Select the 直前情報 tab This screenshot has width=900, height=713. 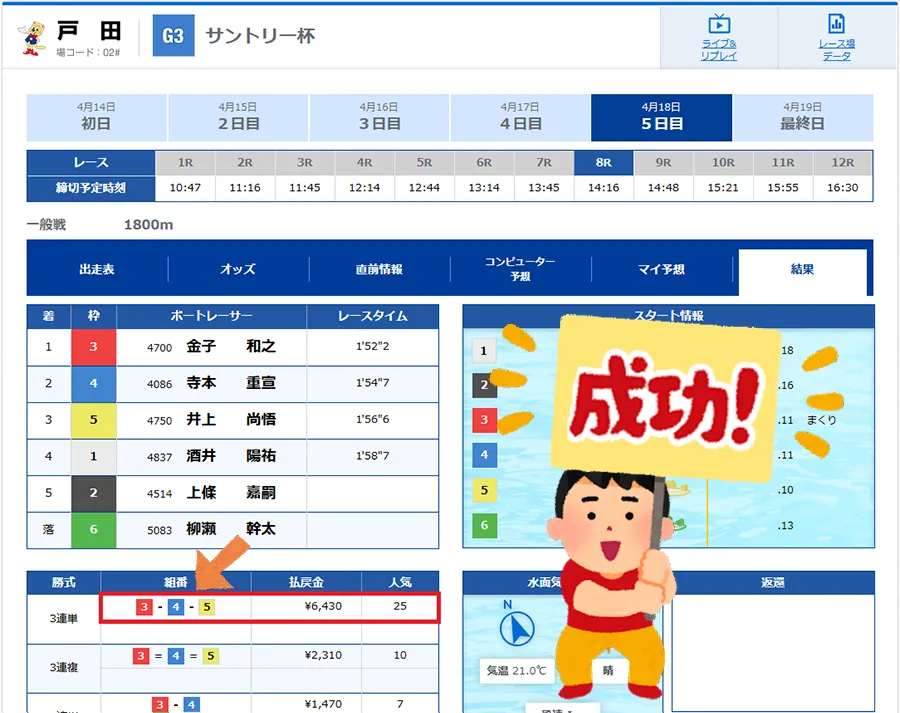coord(379,269)
